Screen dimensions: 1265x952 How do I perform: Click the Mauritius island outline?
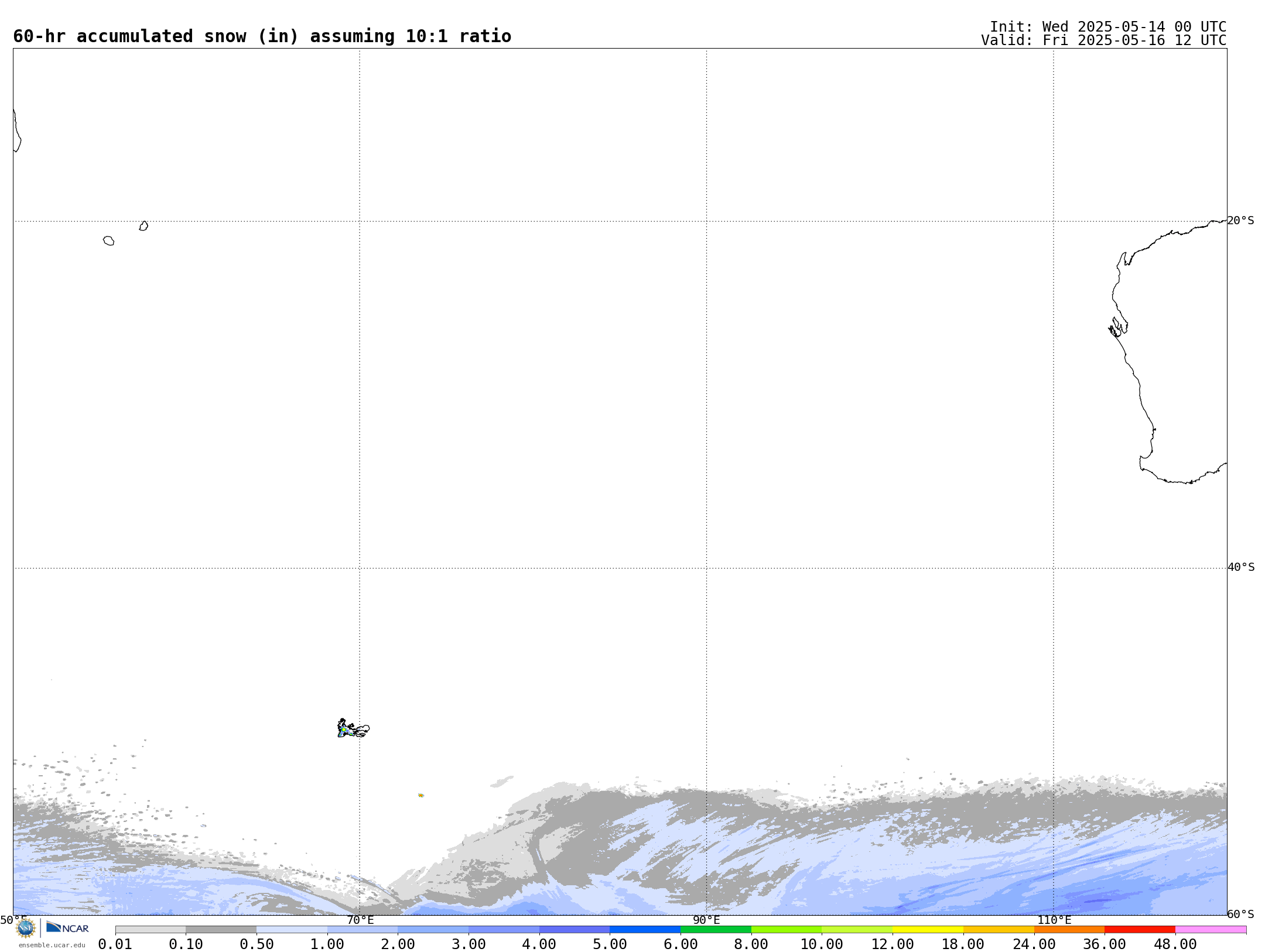coord(143,226)
